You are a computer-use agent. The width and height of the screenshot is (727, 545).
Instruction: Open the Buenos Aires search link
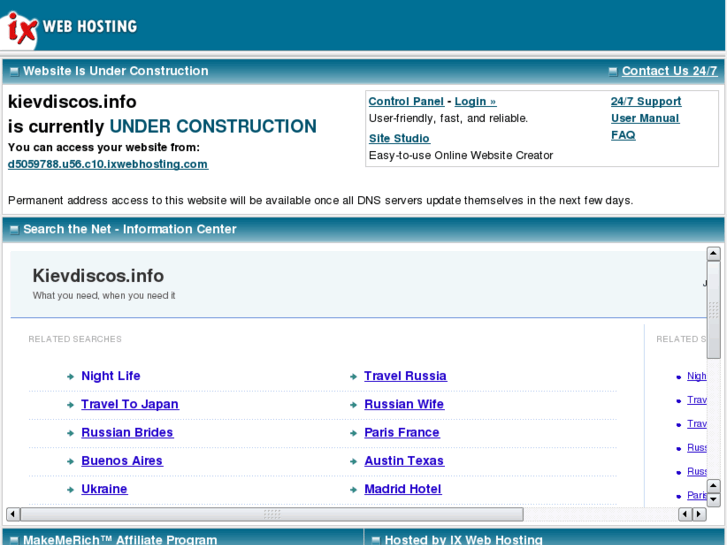click(x=122, y=461)
